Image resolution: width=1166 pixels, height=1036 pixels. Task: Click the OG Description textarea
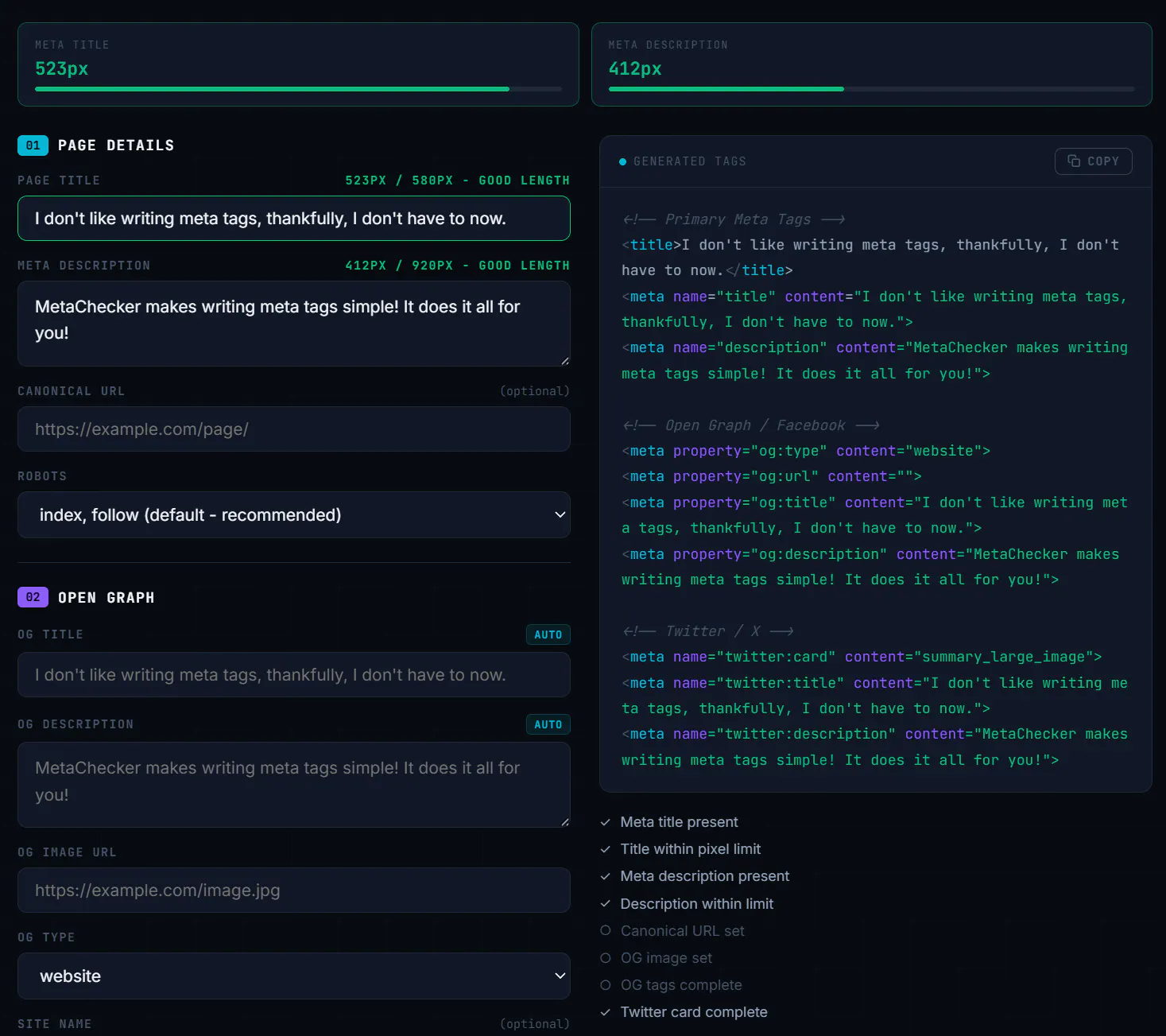click(294, 785)
